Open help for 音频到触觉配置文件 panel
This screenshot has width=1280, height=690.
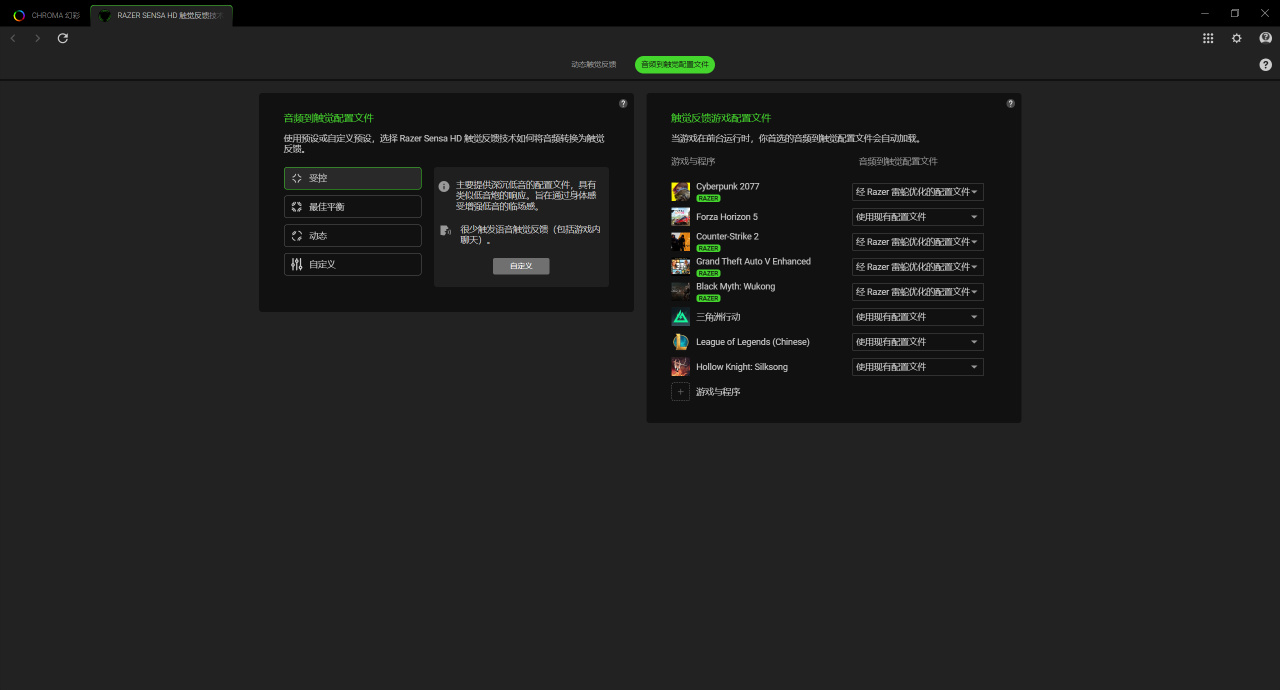coord(623,103)
